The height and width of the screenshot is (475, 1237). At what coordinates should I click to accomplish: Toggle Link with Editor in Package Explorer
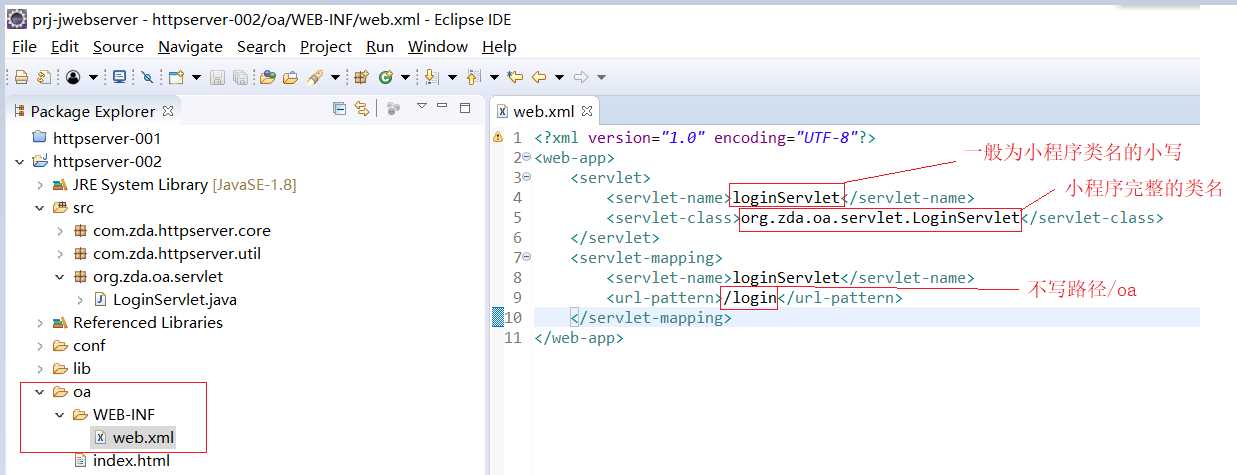tap(362, 109)
